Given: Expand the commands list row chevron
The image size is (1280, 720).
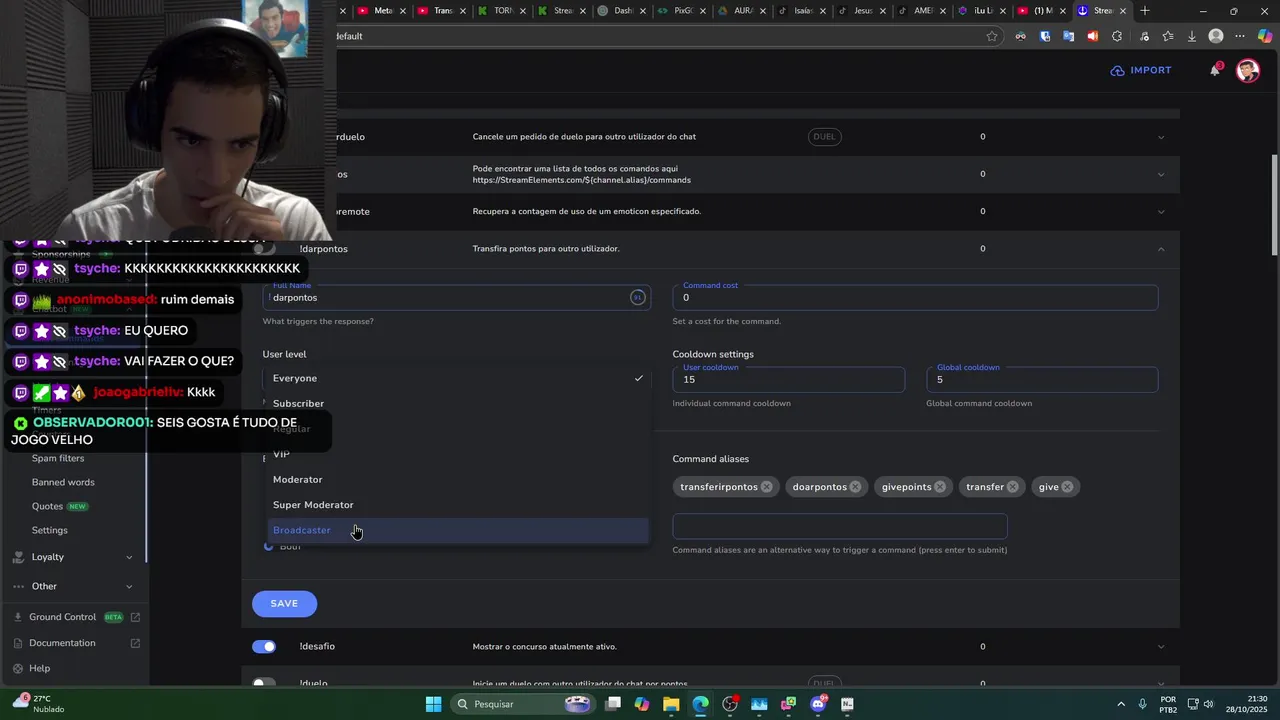Looking at the screenshot, I should pos(1161,174).
